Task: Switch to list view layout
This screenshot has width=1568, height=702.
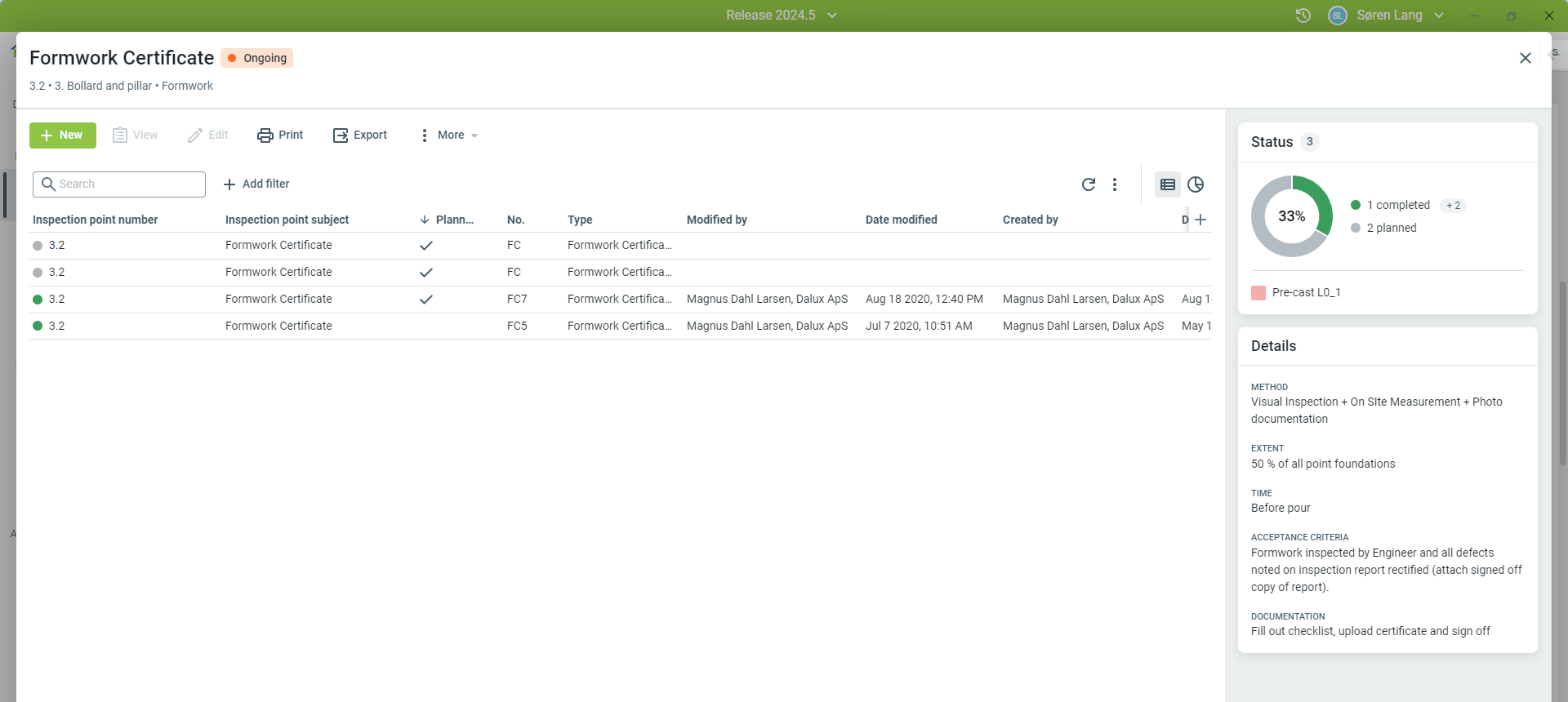Action: [x=1168, y=184]
